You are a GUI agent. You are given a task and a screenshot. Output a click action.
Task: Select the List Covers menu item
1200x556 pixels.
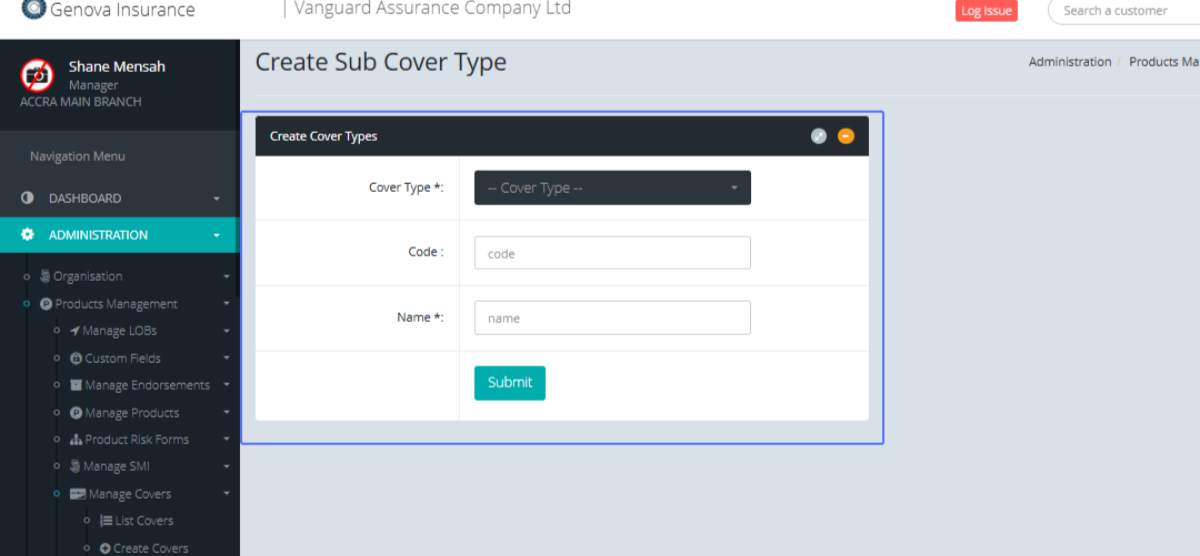click(x=142, y=521)
